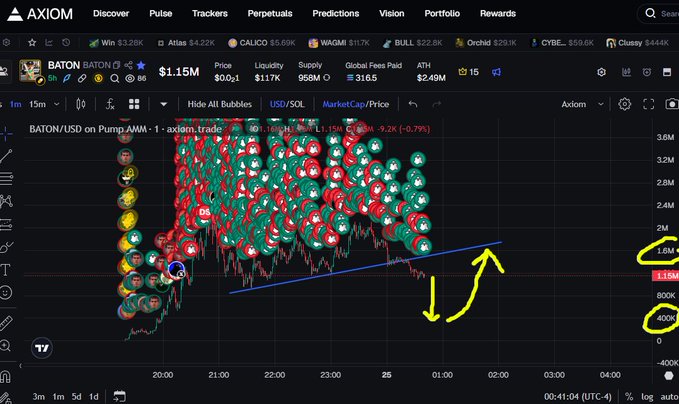Go to the Pulse tab
Image resolution: width=679 pixels, height=404 pixels.
pos(161,13)
